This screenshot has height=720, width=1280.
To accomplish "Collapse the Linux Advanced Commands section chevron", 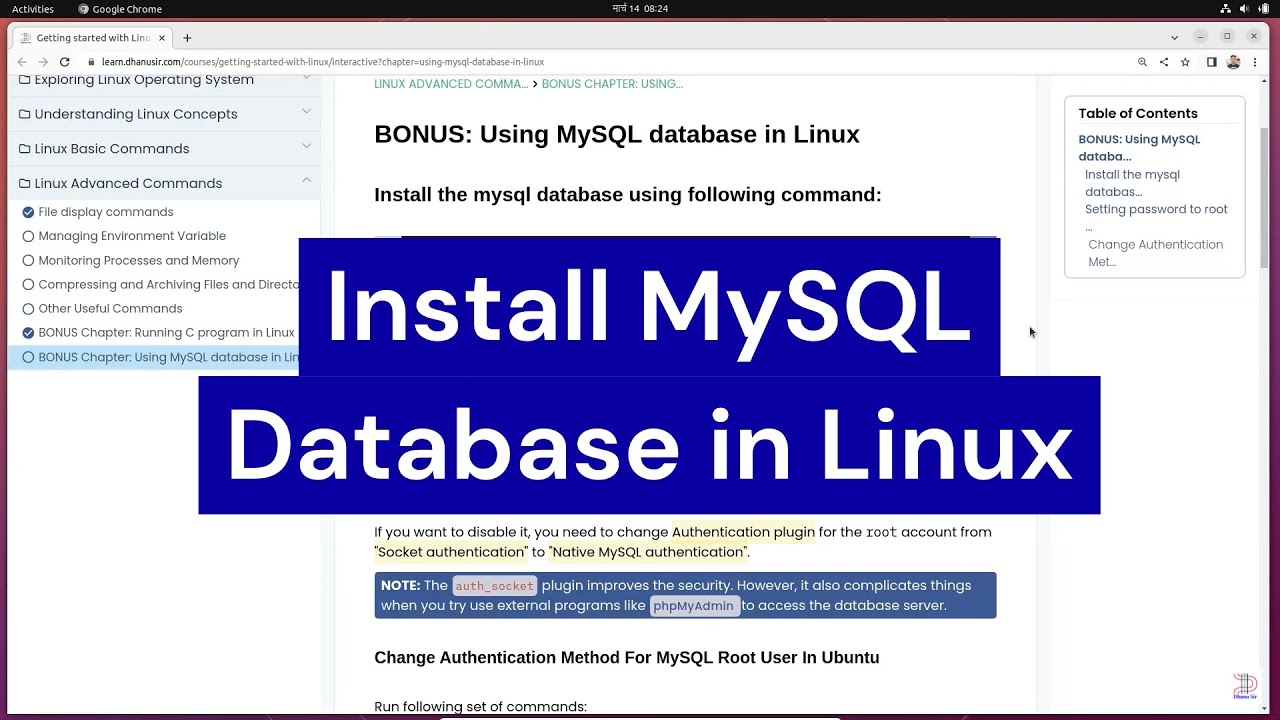I will click(x=307, y=181).
